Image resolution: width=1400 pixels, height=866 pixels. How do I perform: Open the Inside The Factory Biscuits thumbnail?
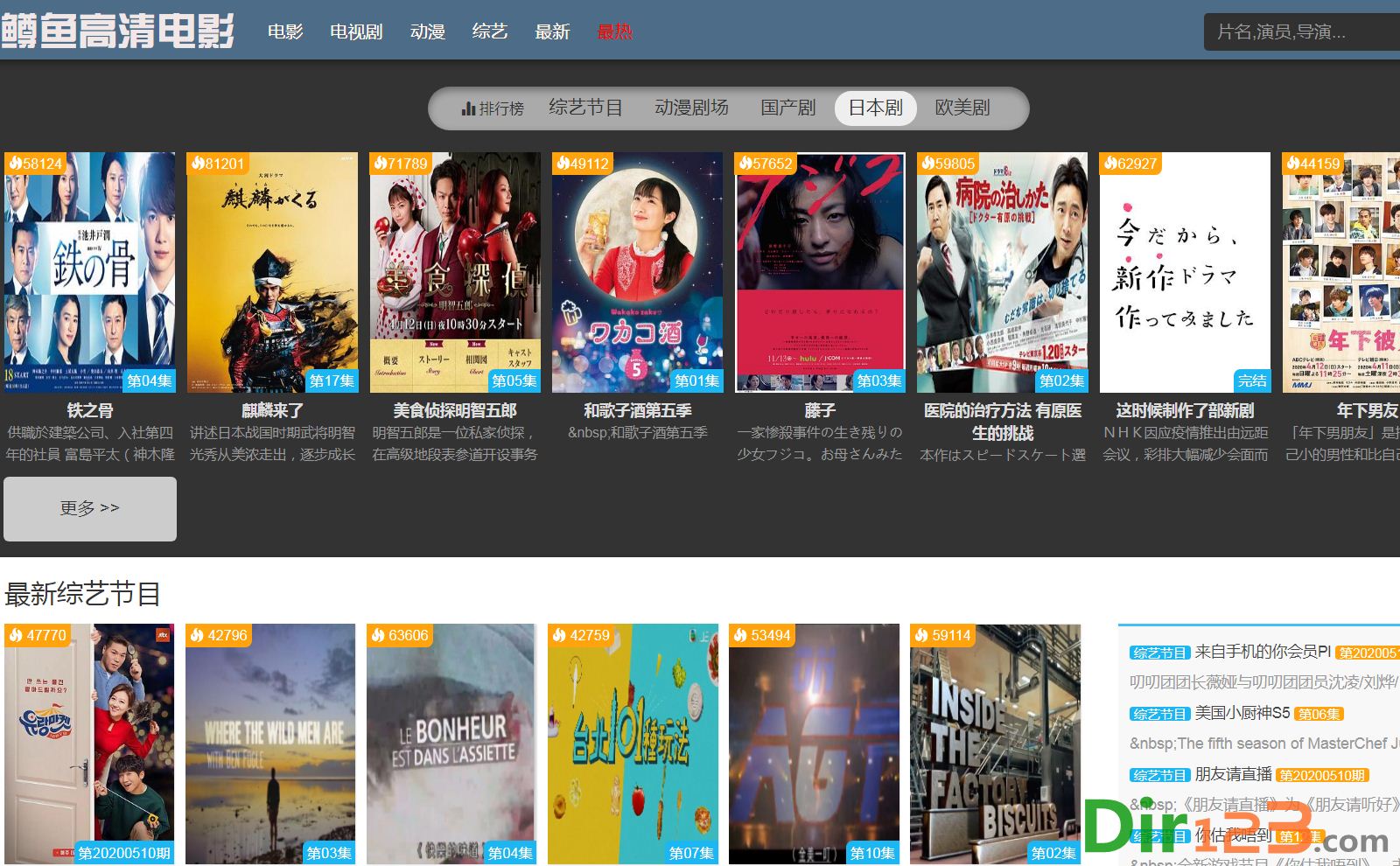pos(995,744)
